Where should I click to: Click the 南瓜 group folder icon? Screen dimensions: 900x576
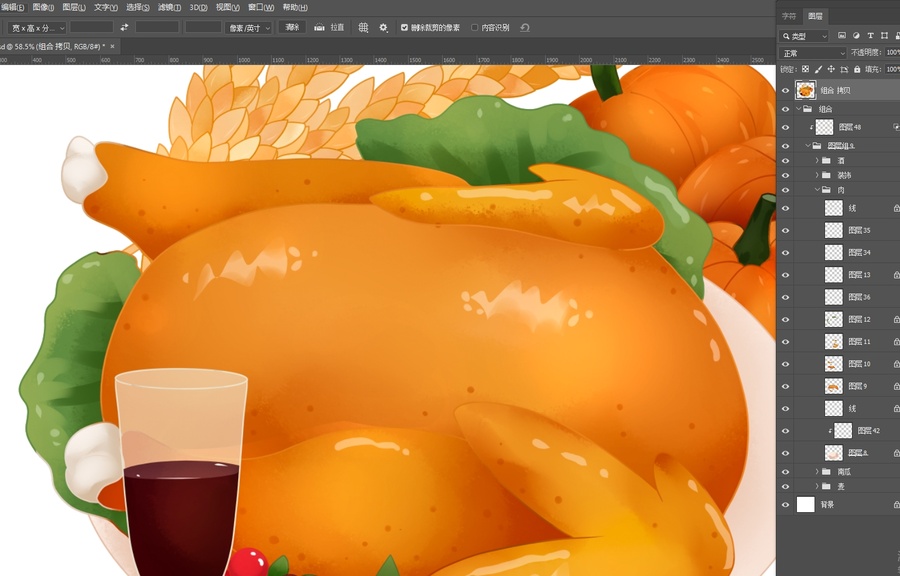[x=826, y=472]
